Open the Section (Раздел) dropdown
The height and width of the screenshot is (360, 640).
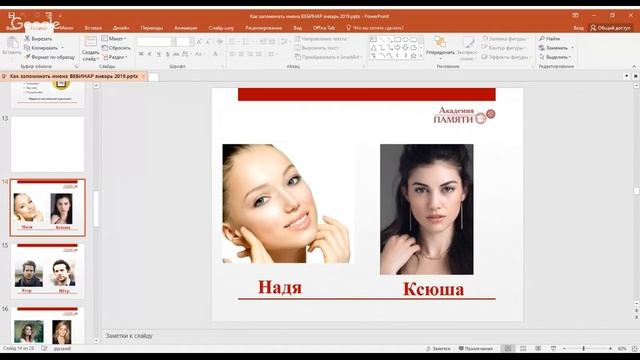click(x=116, y=57)
